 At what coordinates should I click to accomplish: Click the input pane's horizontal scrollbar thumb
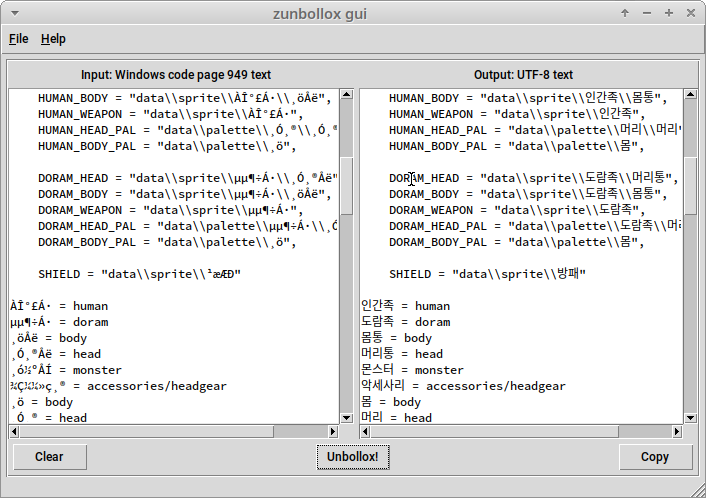coord(146,431)
